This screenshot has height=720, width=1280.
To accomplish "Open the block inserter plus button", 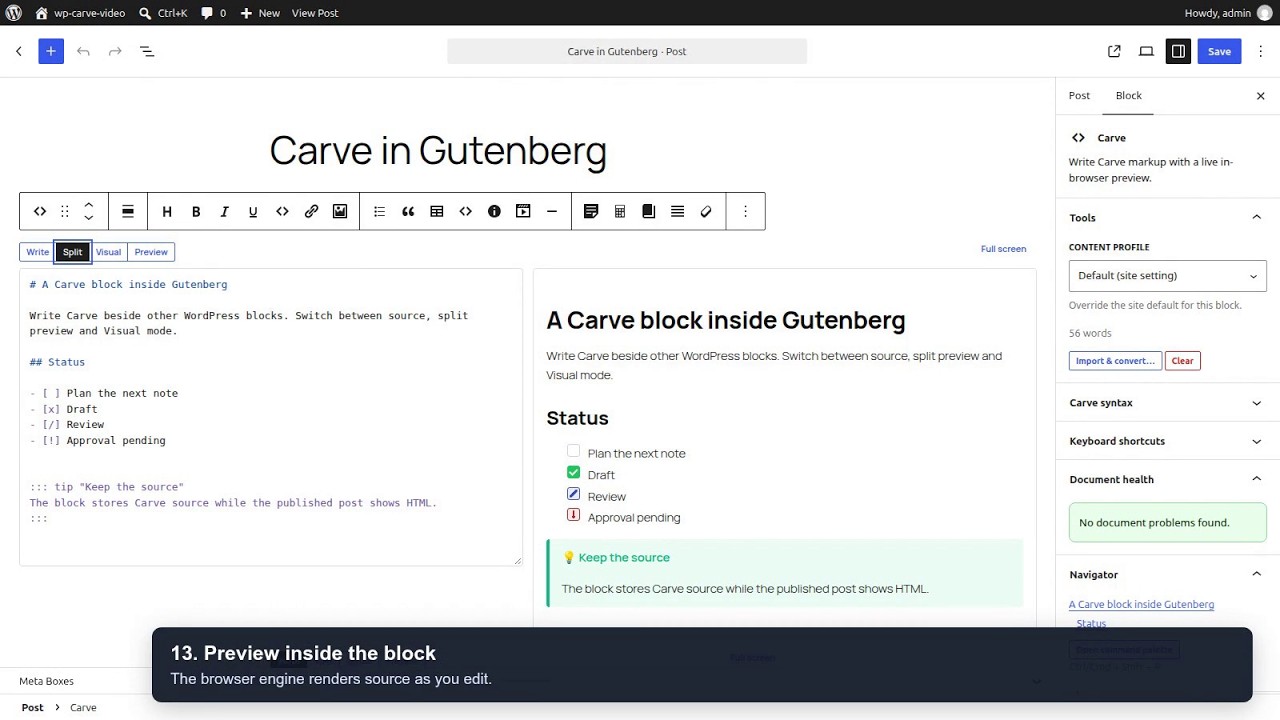I will pyautogui.click(x=51, y=51).
